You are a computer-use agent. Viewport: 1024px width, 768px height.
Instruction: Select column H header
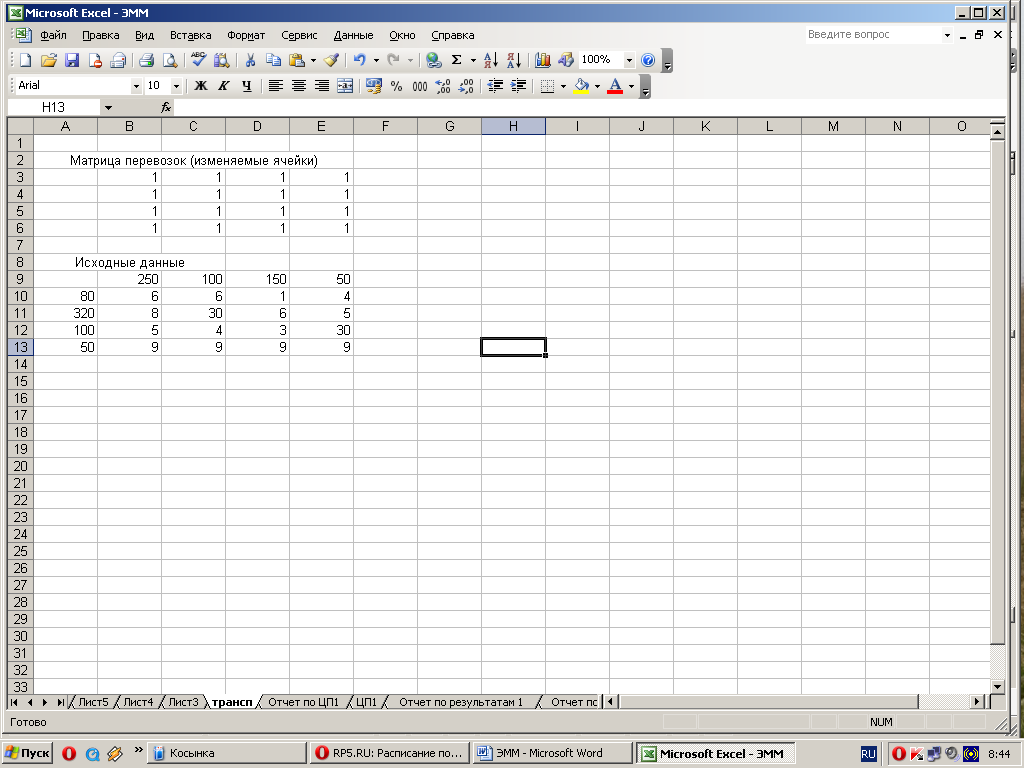(x=513, y=126)
